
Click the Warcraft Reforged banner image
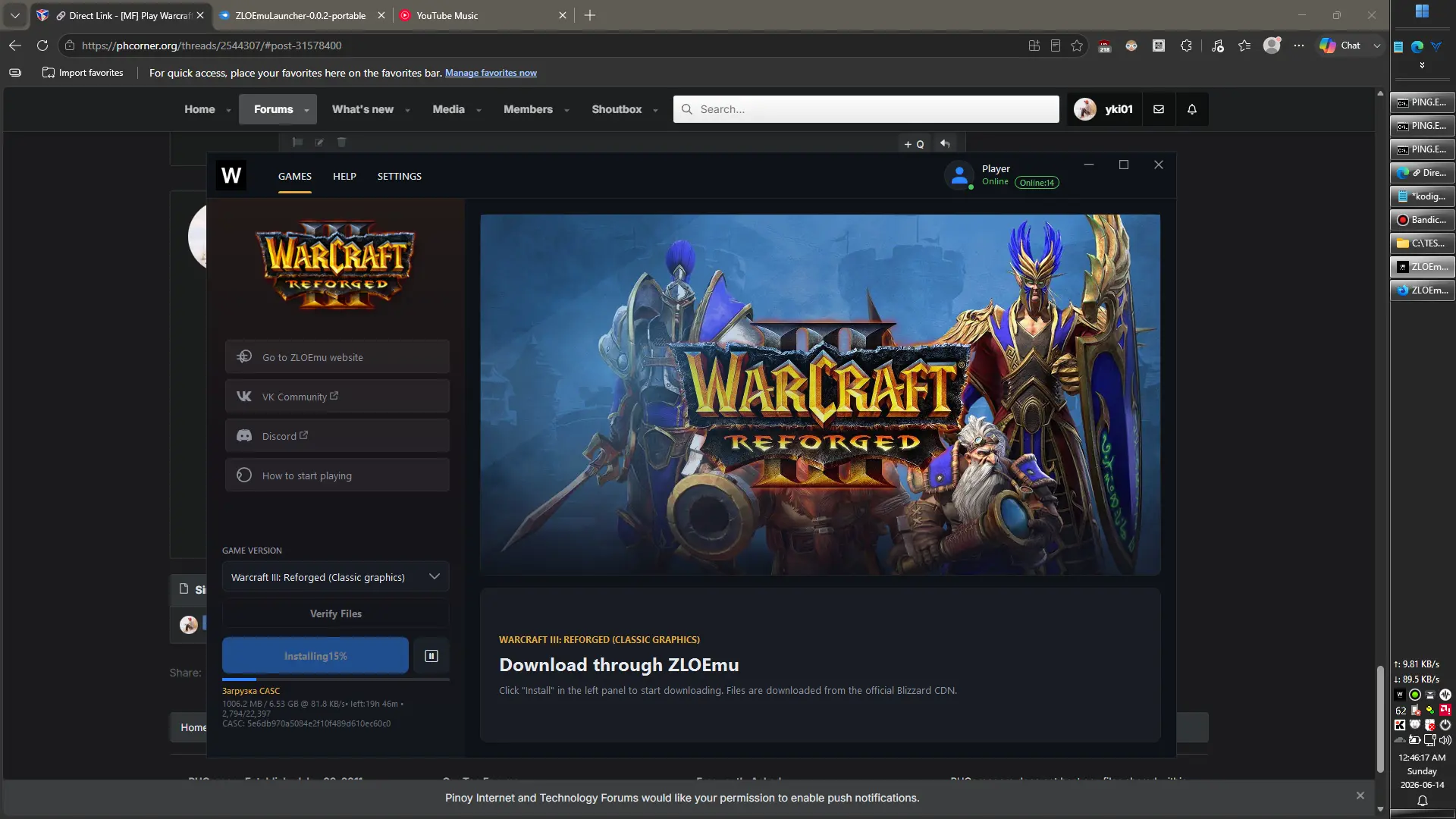(x=820, y=394)
